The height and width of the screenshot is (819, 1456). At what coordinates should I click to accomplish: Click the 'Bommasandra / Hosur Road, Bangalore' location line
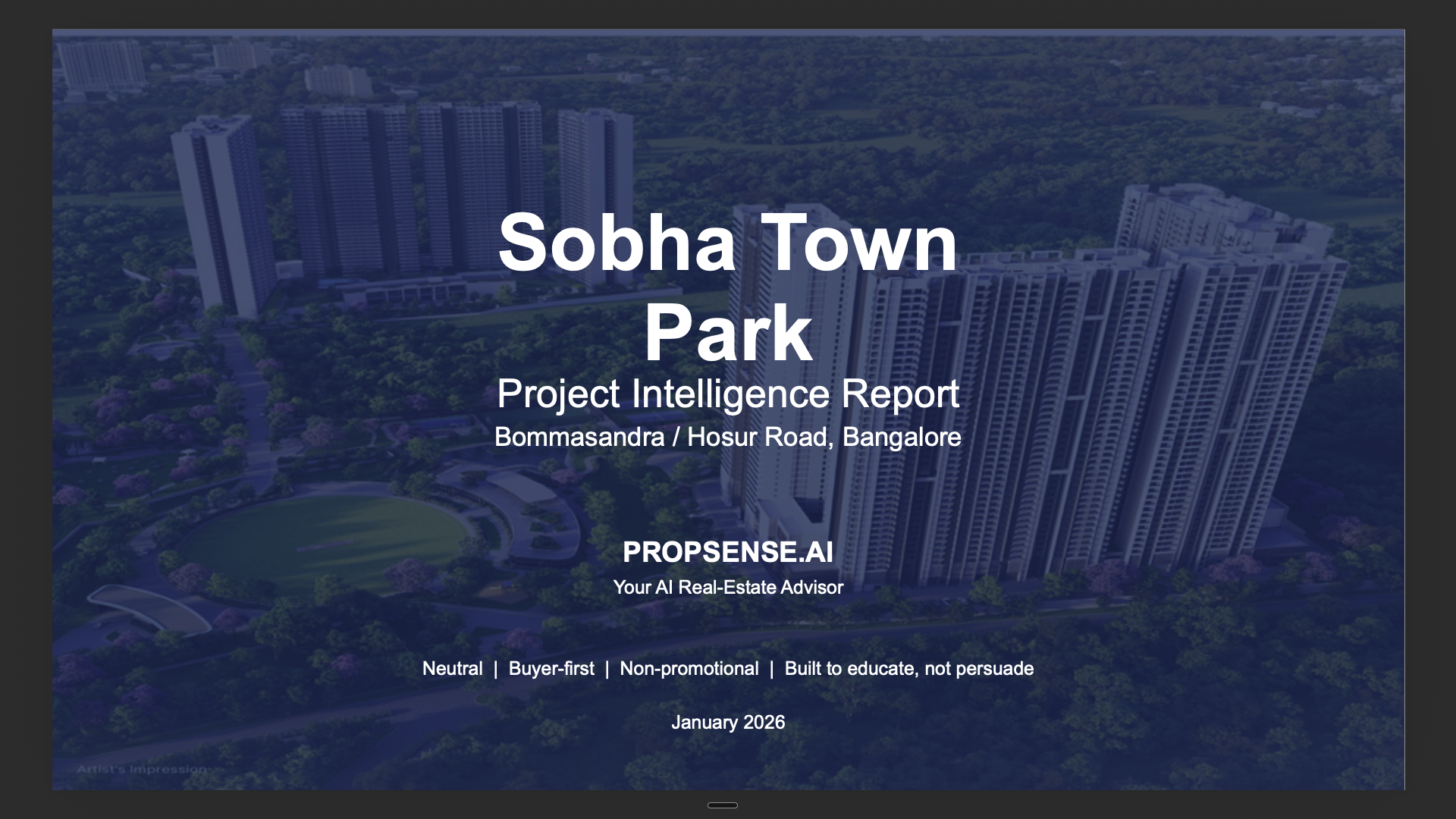727,437
